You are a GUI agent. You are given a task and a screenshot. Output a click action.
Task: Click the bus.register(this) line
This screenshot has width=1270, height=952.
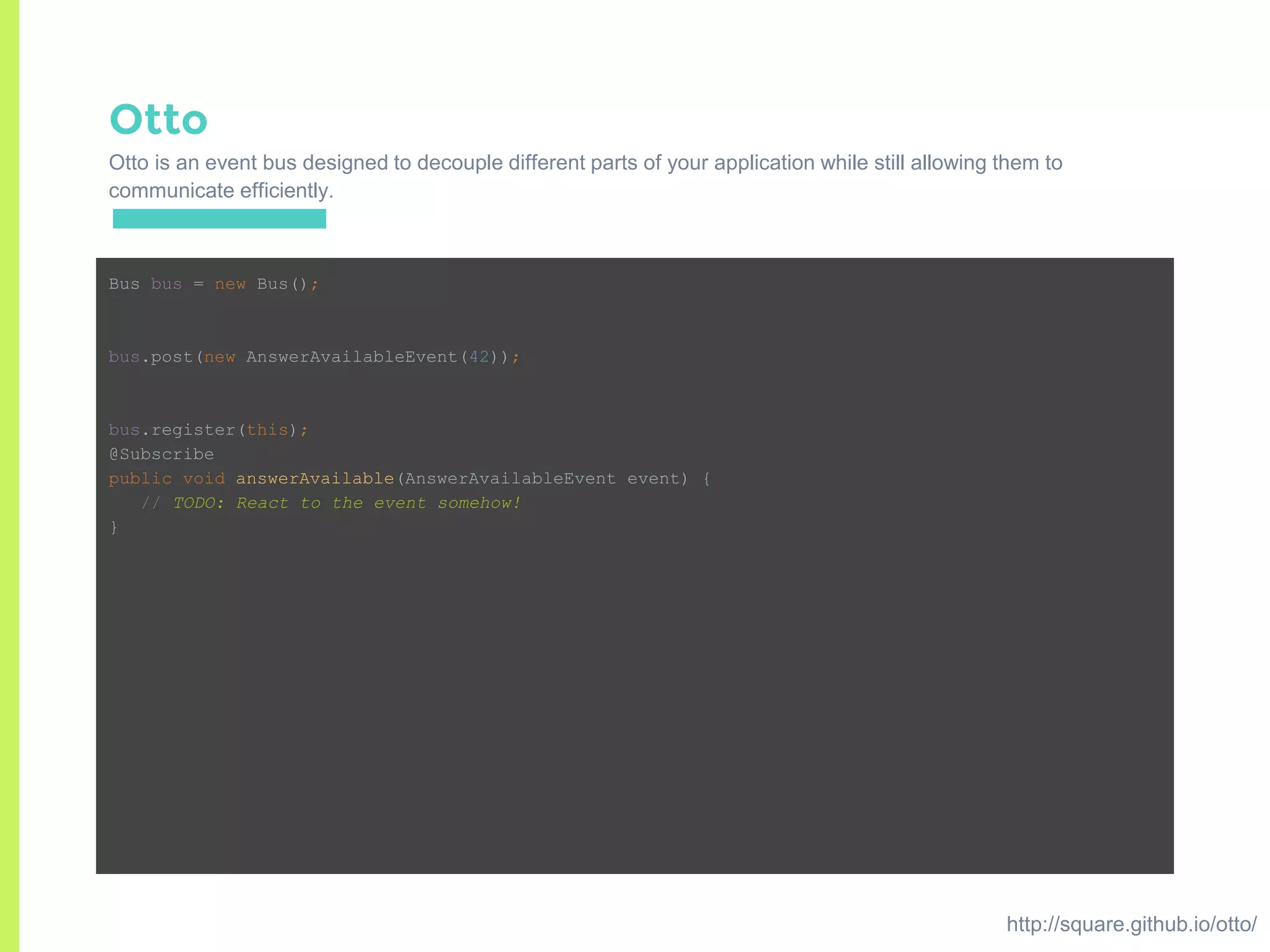[208, 430]
